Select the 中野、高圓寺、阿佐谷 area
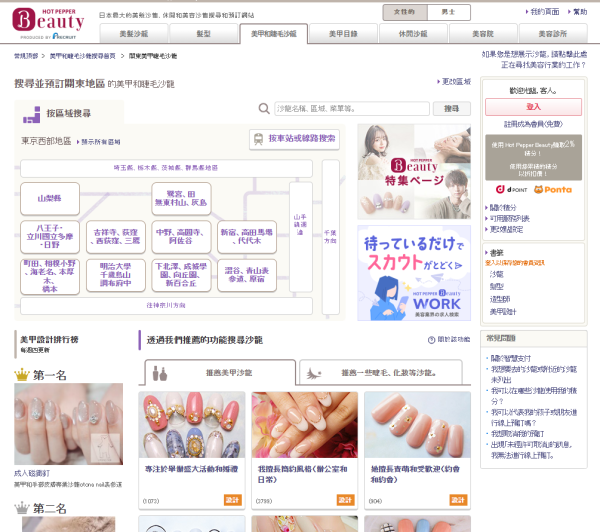 [x=181, y=237]
